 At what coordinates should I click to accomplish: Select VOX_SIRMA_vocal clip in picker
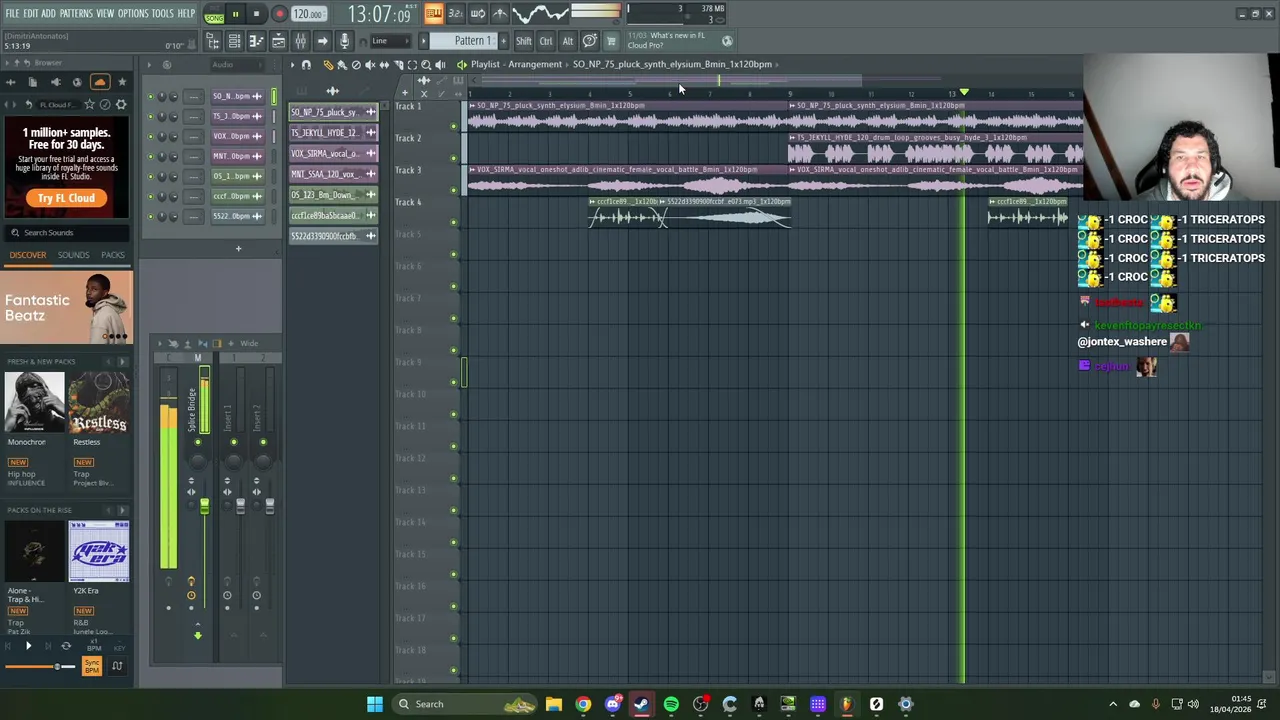coord(333,153)
